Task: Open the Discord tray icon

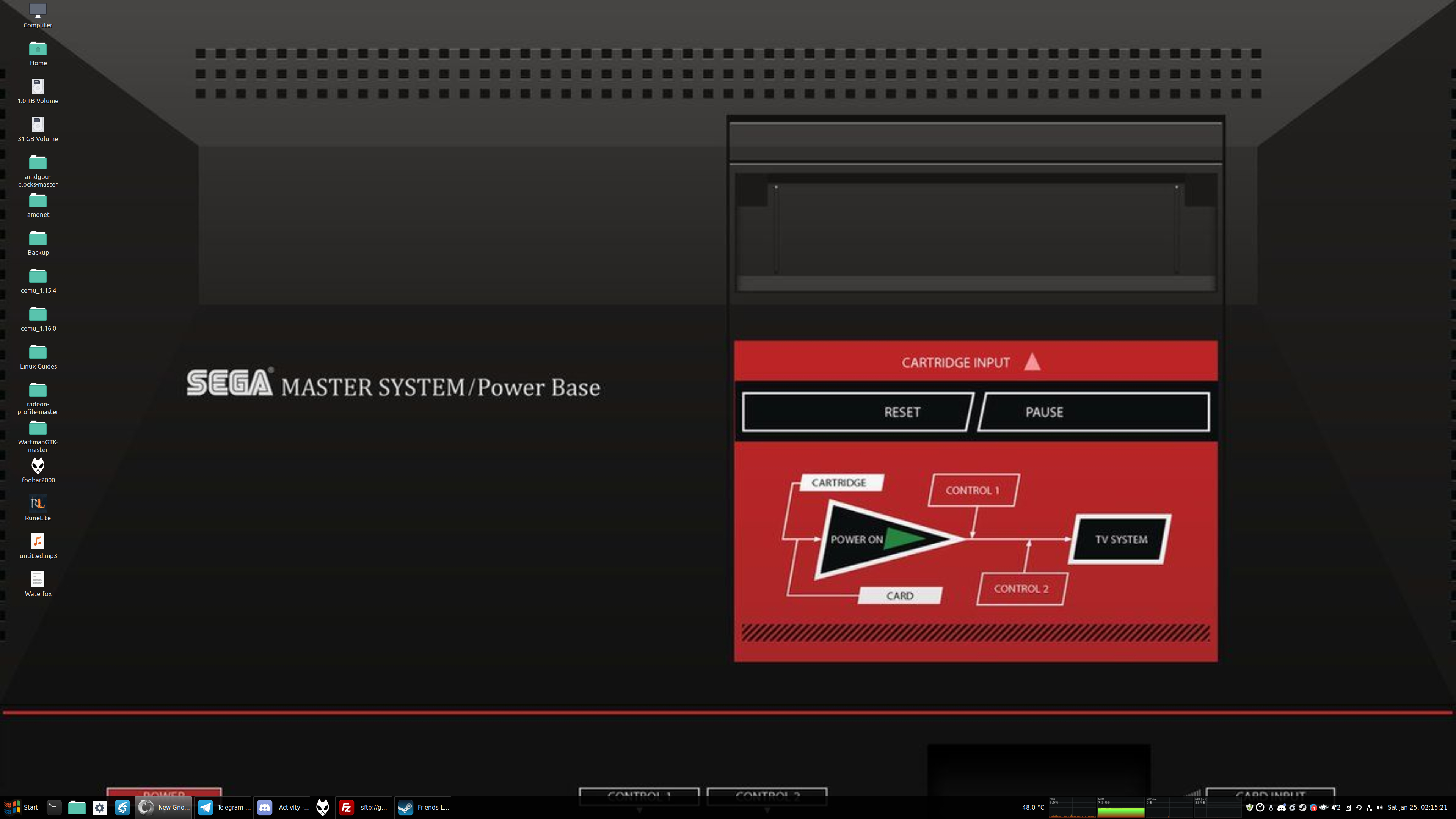Action: click(x=1282, y=807)
